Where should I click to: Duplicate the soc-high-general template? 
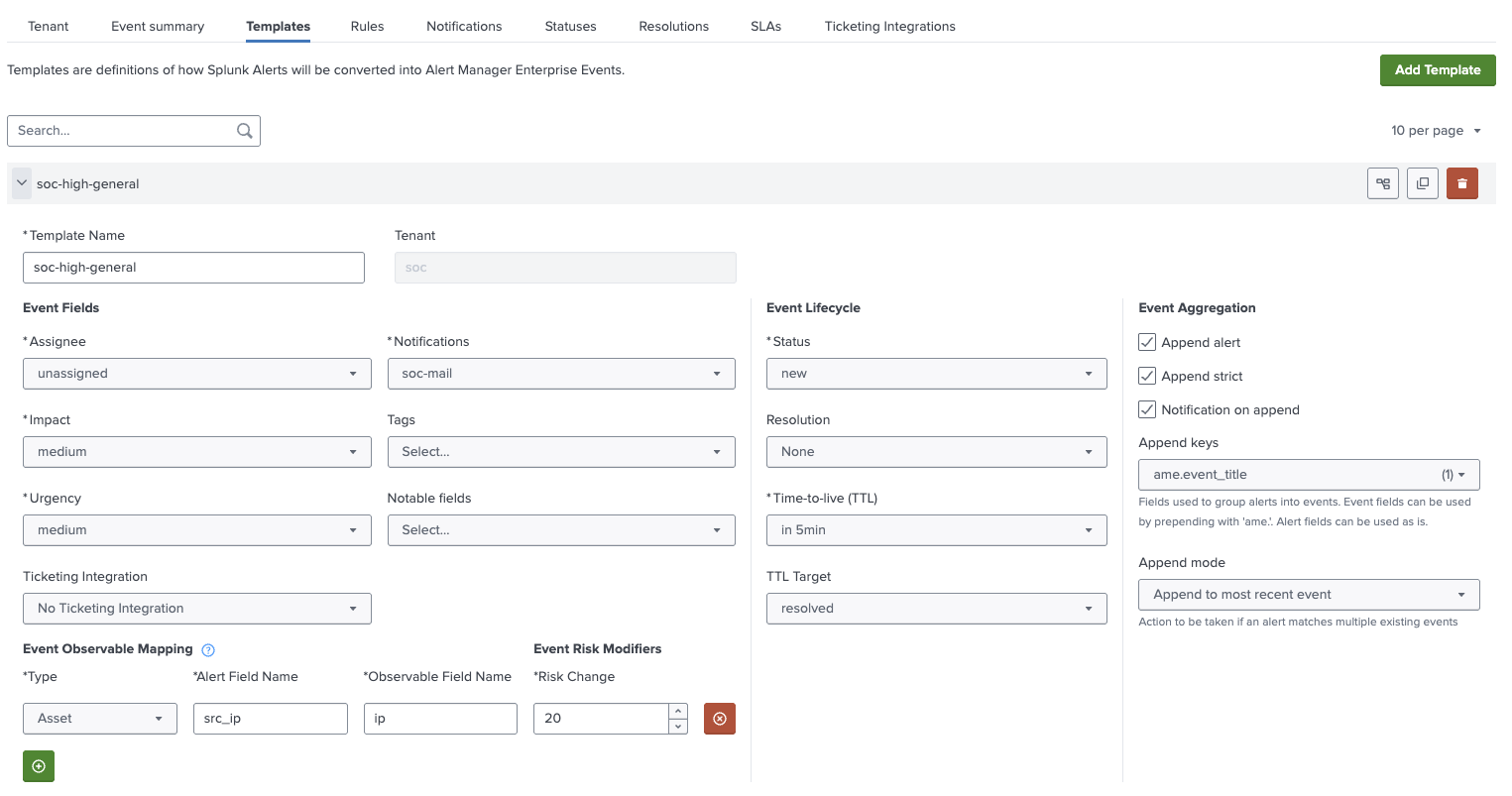coord(1423,183)
